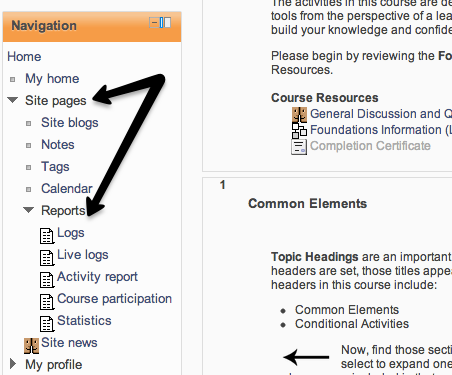
Task: Open the Tags navigation item
Action: coord(55,167)
